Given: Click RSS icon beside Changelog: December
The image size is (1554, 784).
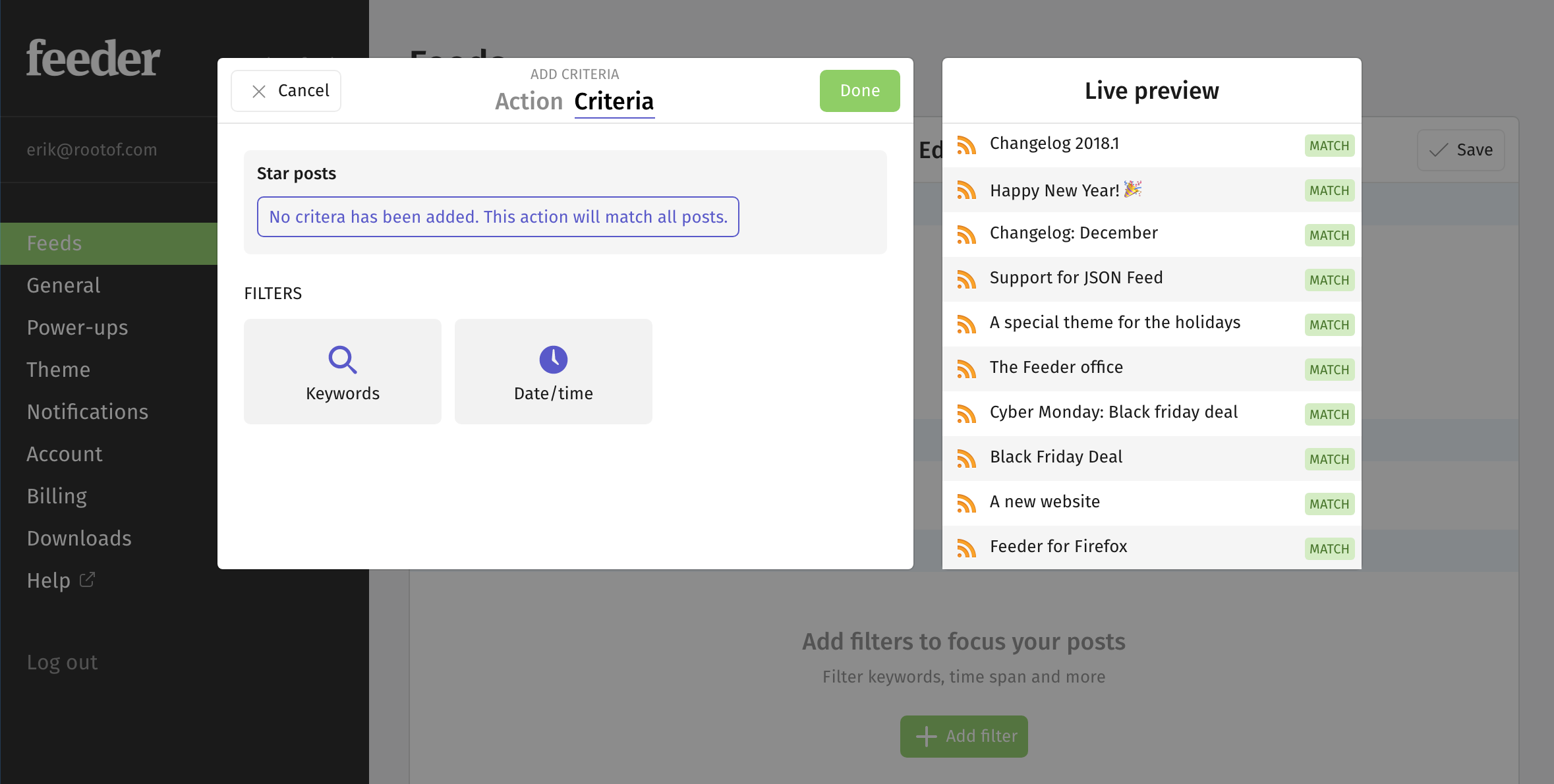Looking at the screenshot, I should [966, 235].
